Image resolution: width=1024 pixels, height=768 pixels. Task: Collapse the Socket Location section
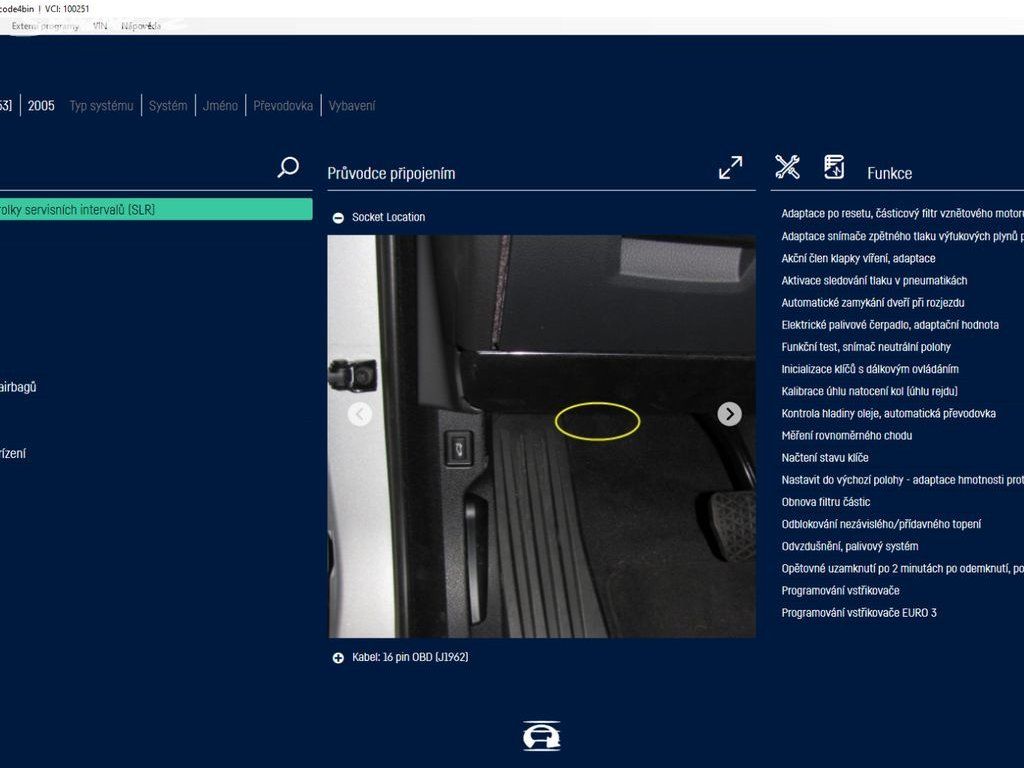[338, 218]
